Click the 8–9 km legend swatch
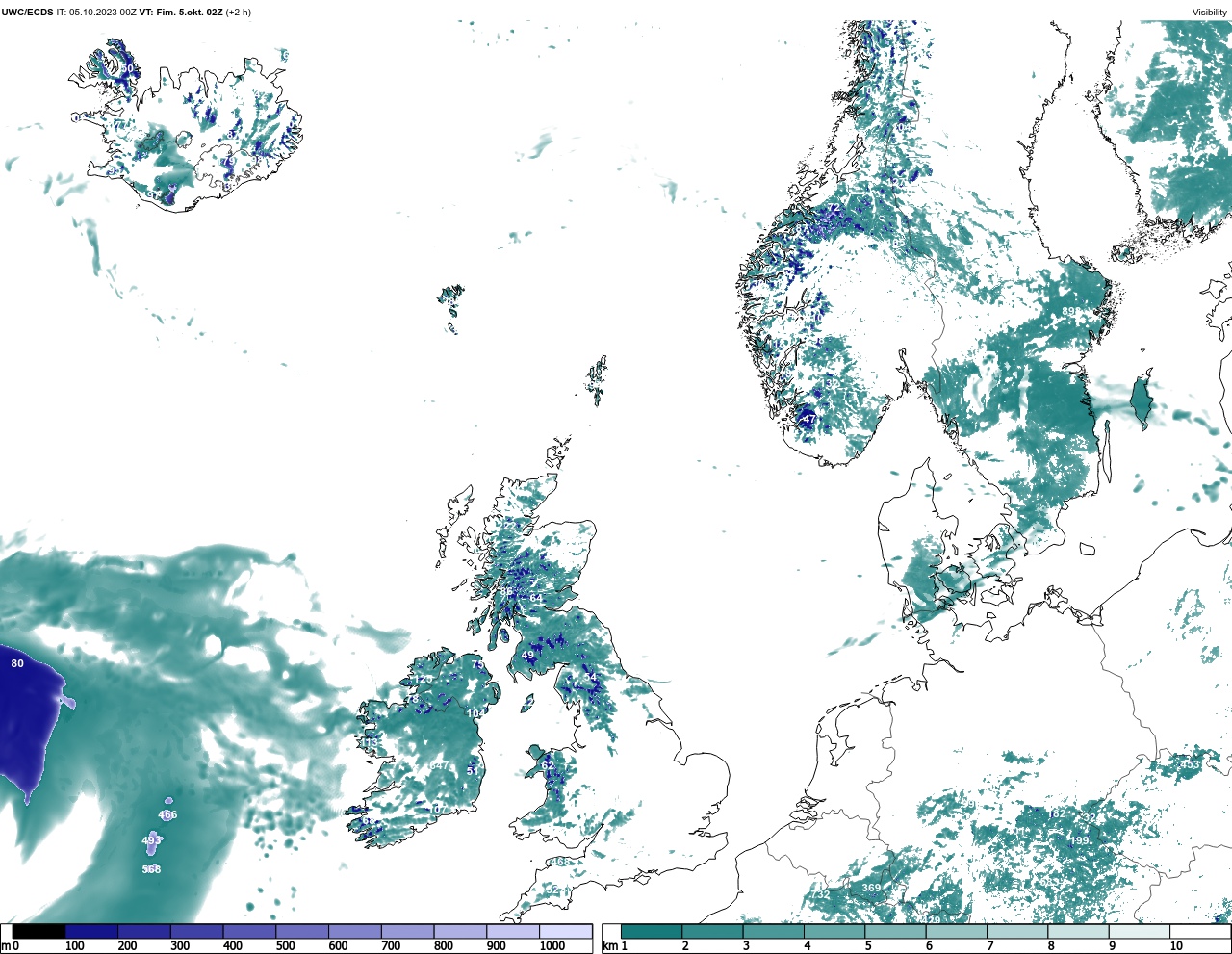The height and width of the screenshot is (954, 1232). coord(1078,931)
